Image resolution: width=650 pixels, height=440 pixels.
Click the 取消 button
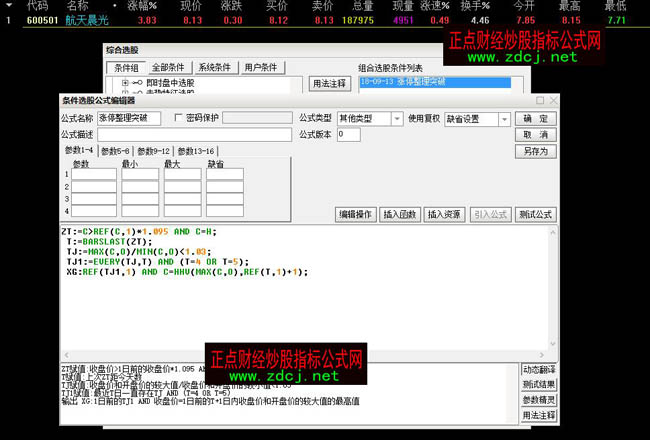pyautogui.click(x=535, y=135)
